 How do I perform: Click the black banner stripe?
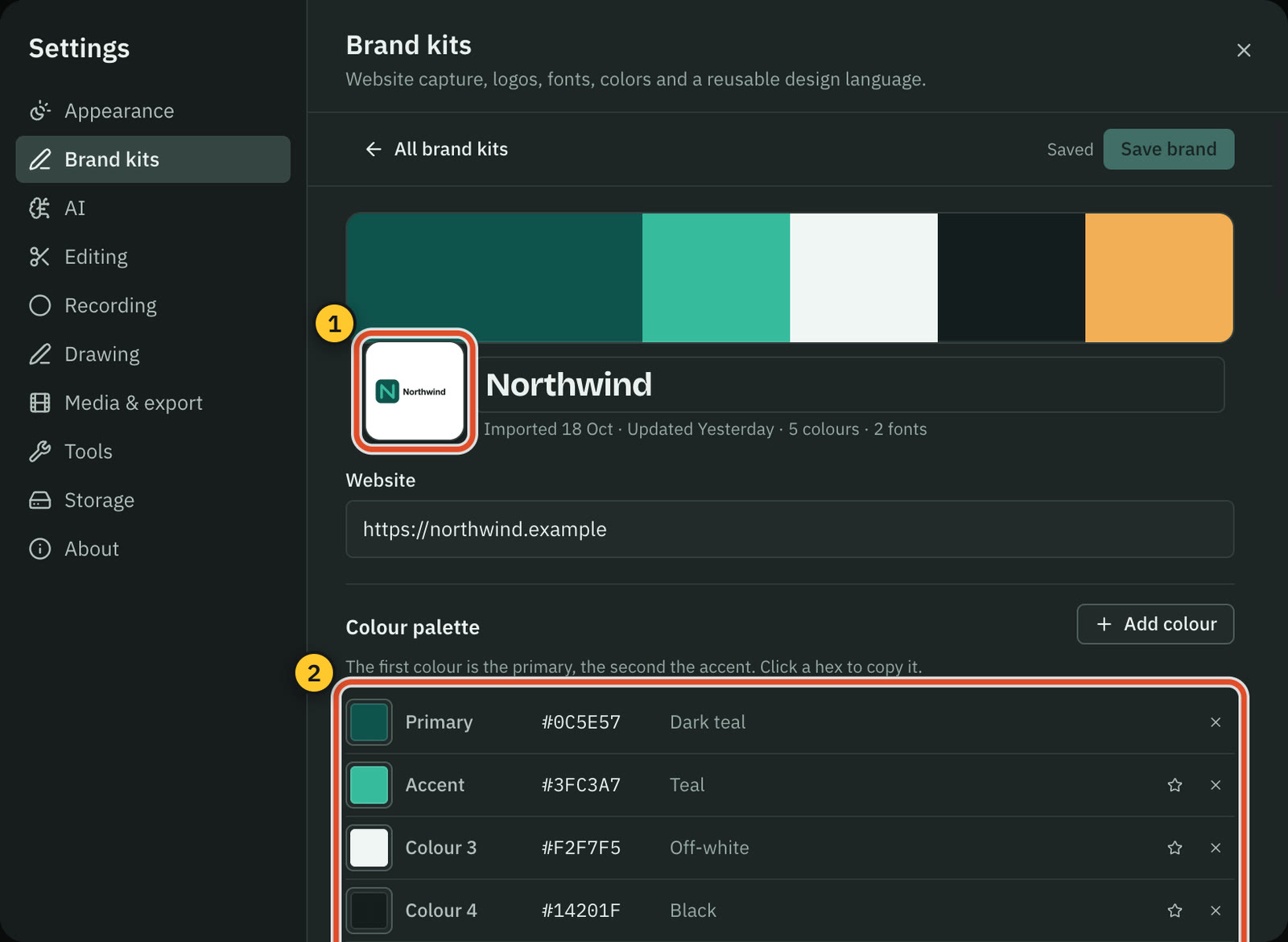pos(1011,277)
